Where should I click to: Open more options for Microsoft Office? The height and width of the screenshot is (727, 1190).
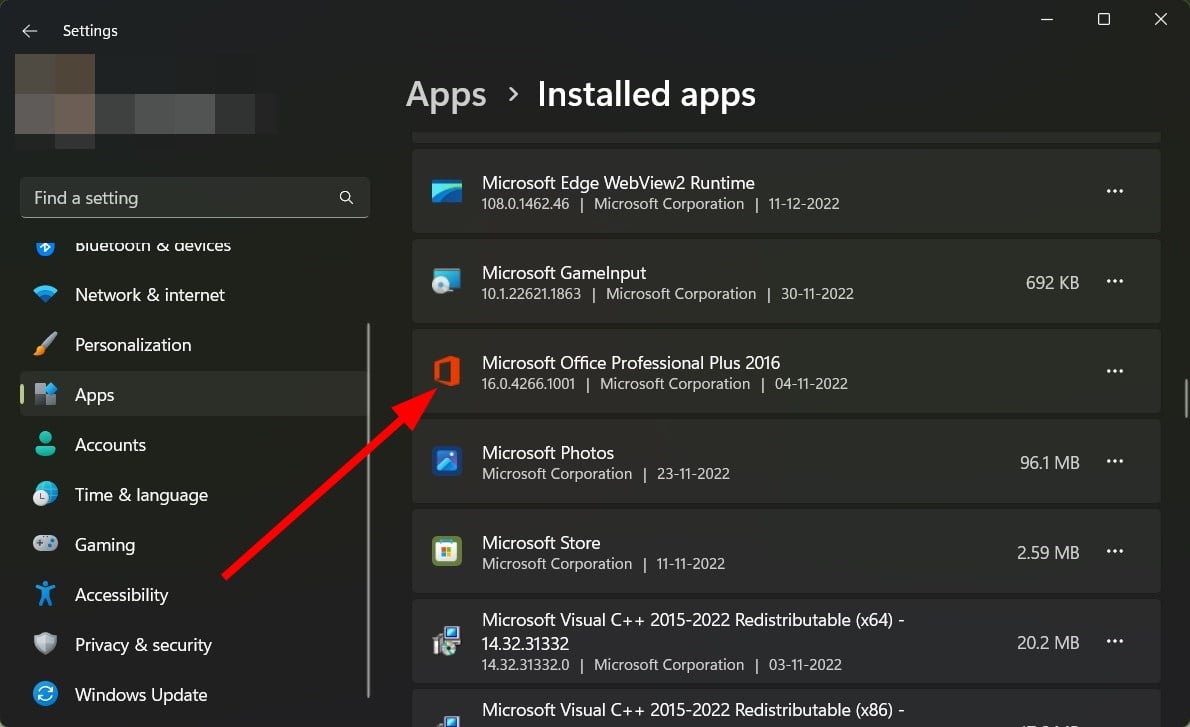point(1115,372)
